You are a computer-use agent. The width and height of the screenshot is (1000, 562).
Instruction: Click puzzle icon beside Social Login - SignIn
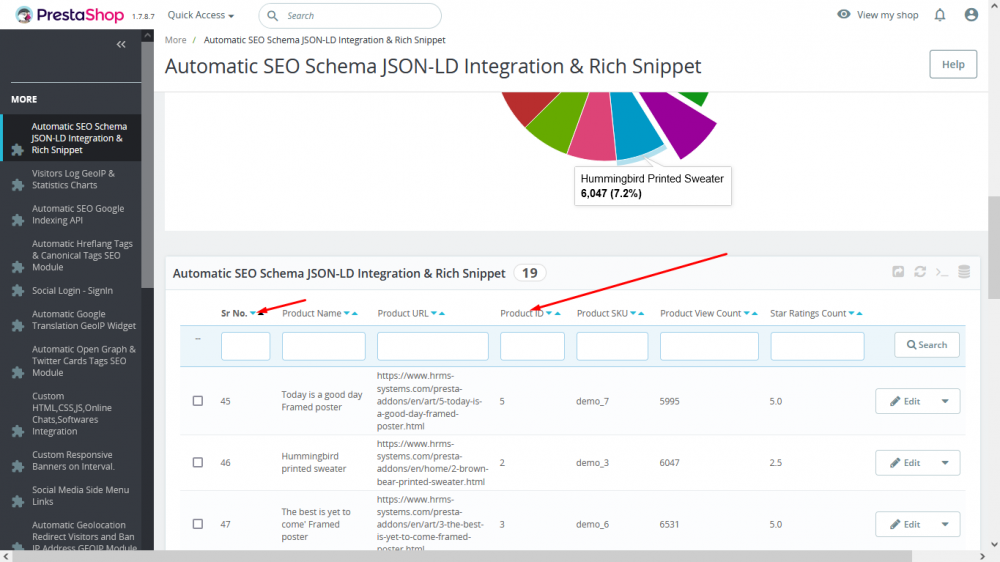(x=18, y=291)
